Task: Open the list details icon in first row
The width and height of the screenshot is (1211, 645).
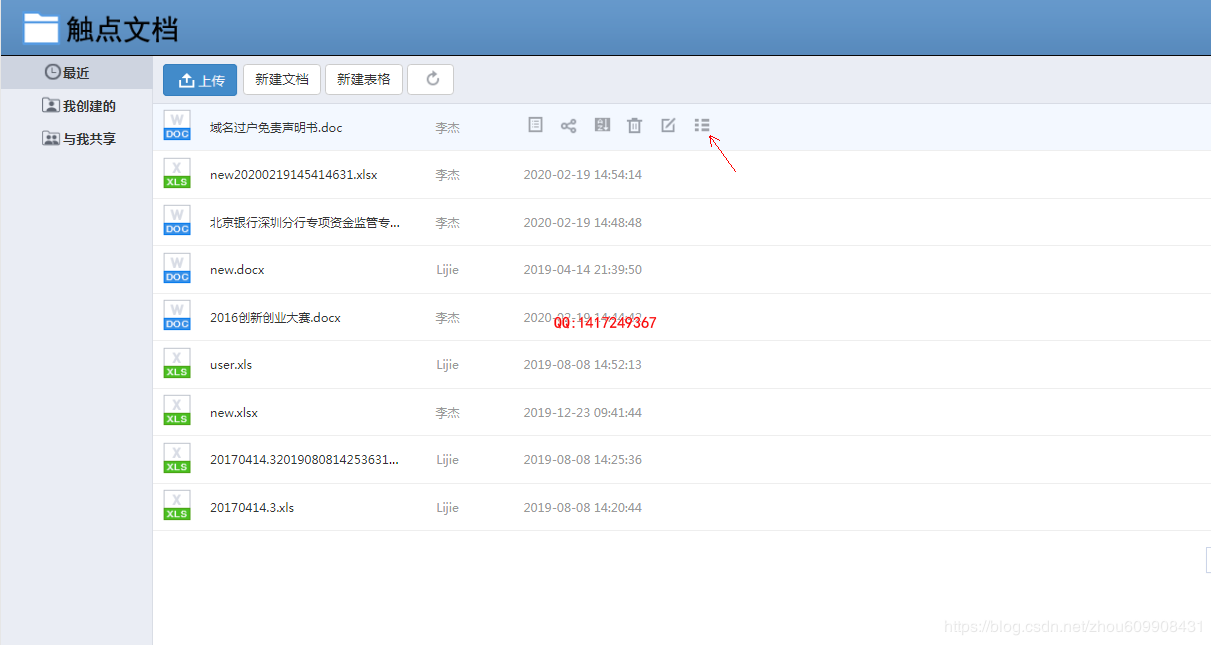Action: [x=702, y=125]
